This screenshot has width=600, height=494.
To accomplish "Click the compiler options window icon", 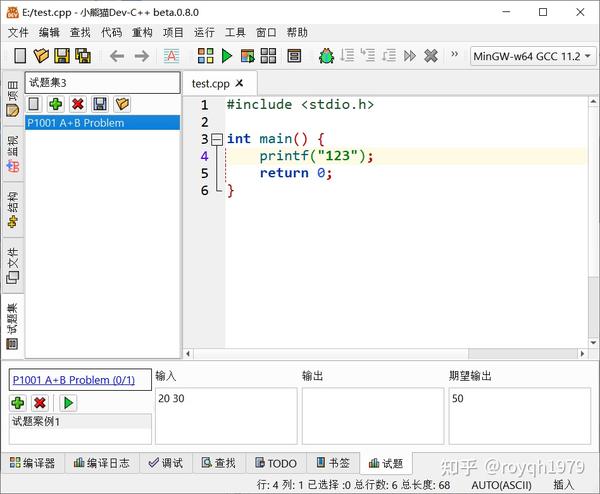I will click(x=294, y=56).
